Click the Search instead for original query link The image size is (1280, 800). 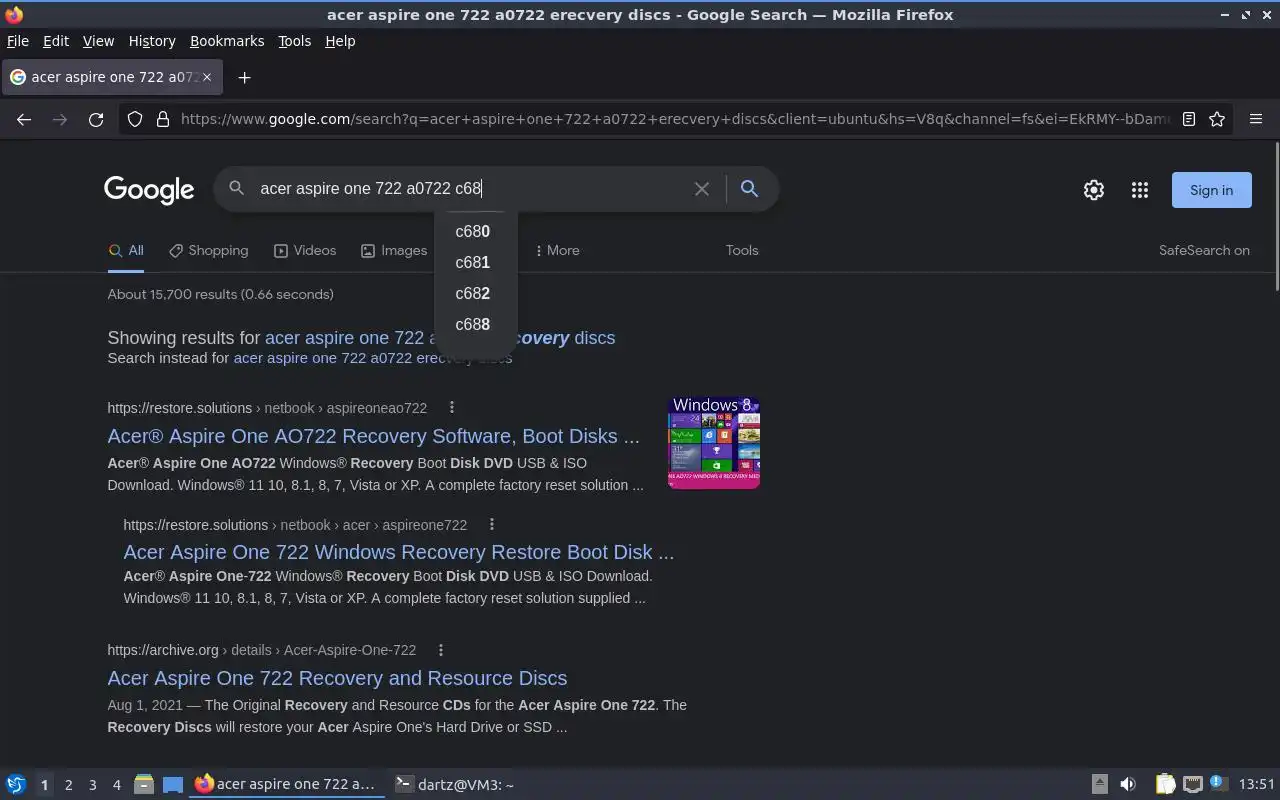372,358
